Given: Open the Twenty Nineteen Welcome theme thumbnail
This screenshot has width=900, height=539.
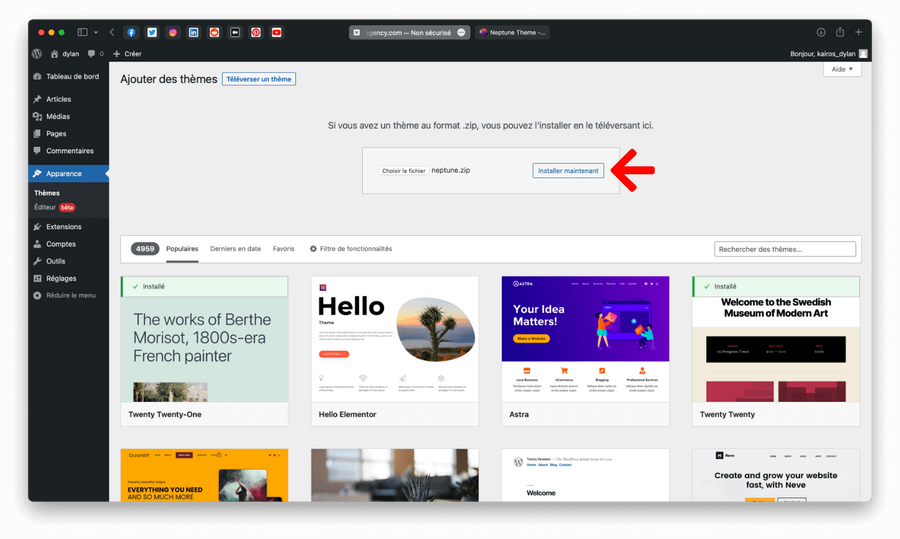Looking at the screenshot, I should (x=585, y=475).
